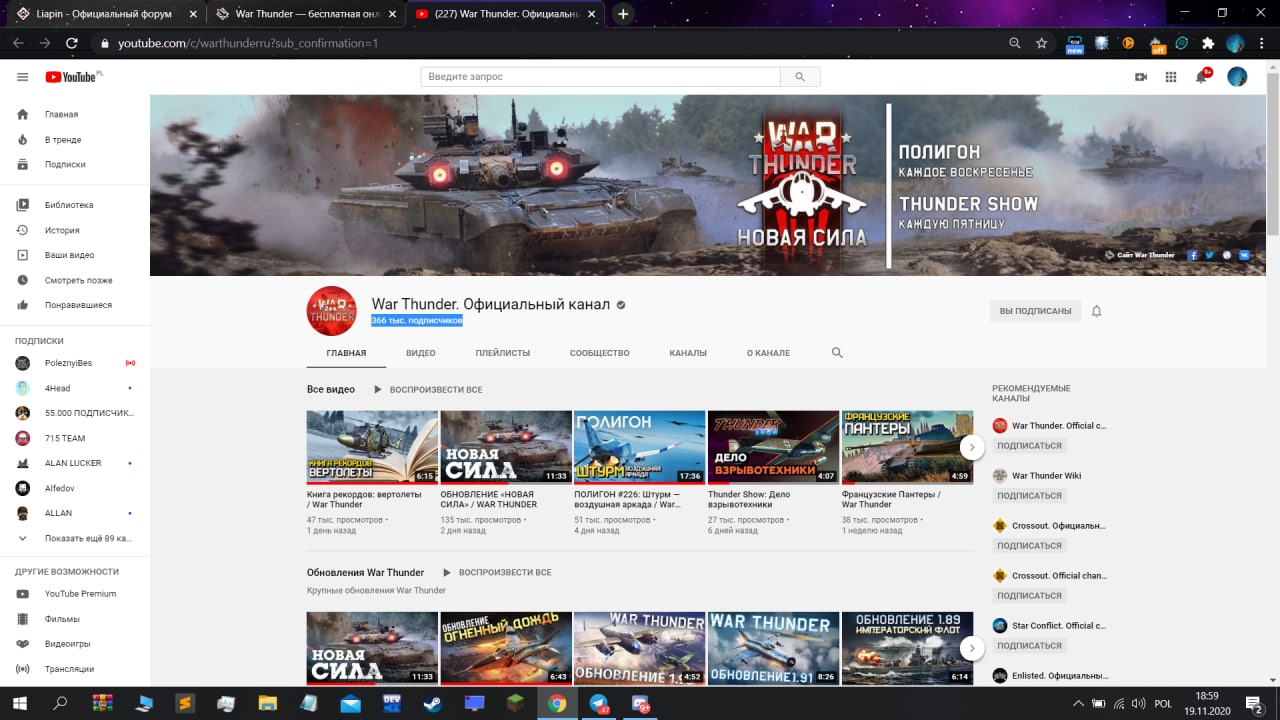This screenshot has height=720, width=1280.
Task: Show next videos in Все видео row
Action: pos(972,447)
